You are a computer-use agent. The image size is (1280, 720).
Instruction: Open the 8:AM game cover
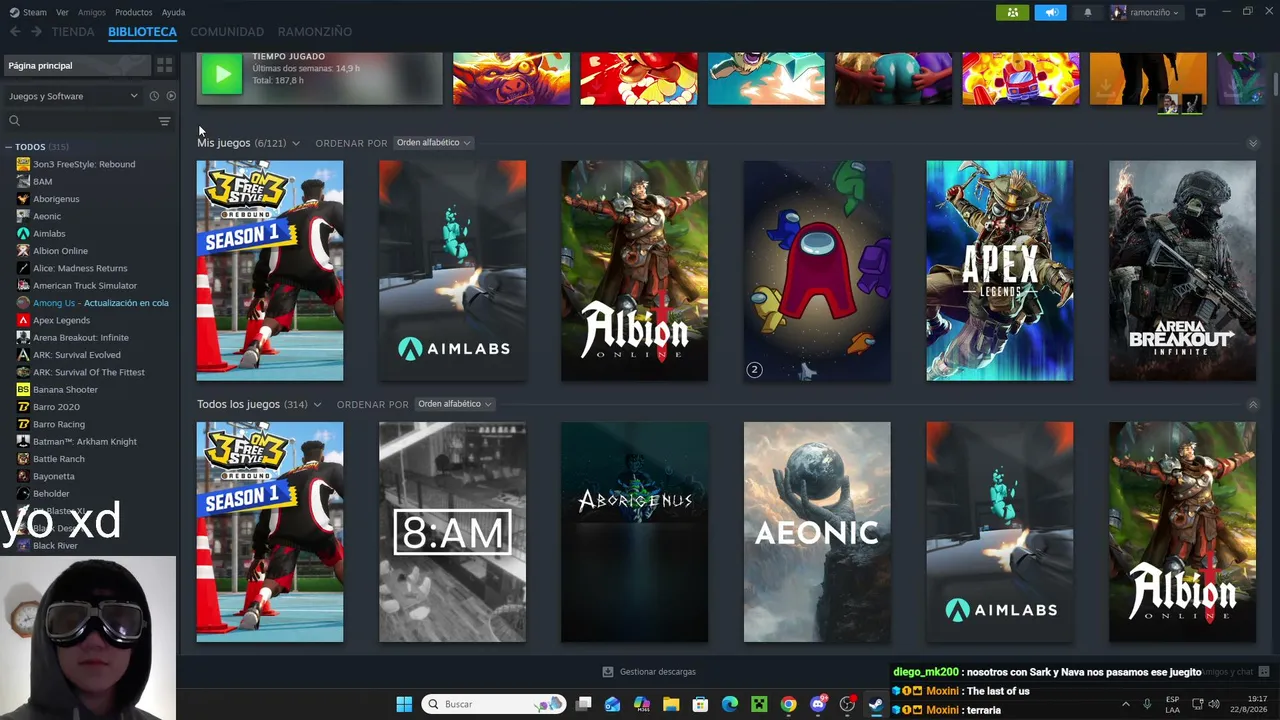[452, 532]
